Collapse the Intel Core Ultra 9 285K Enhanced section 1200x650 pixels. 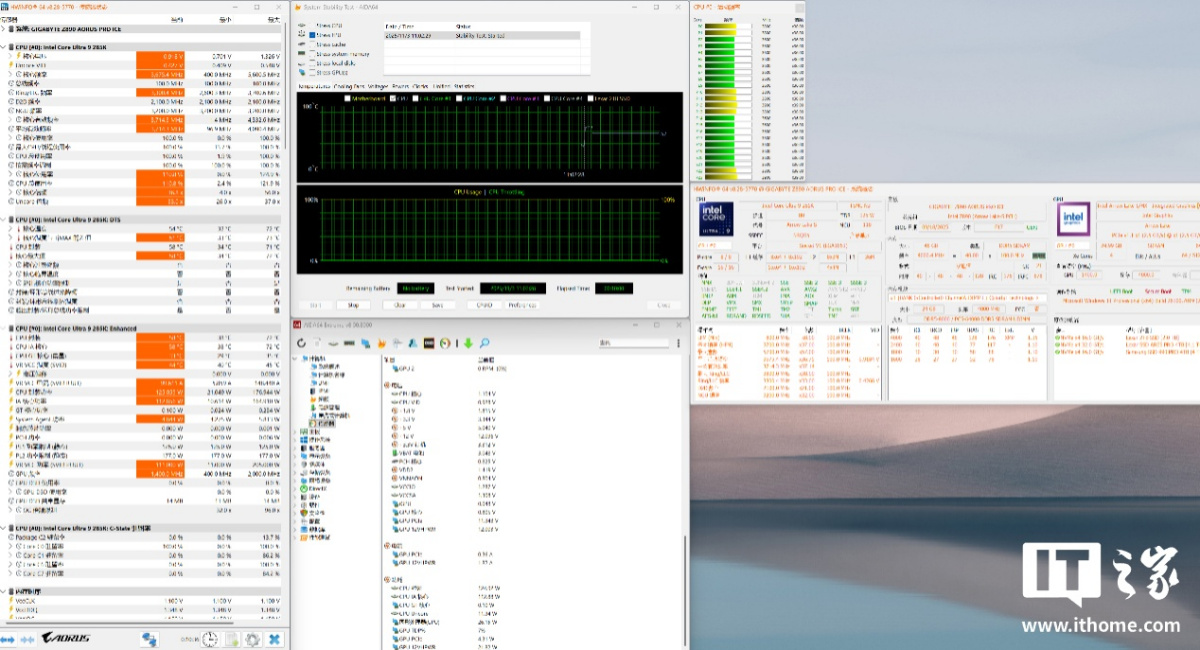4,328
